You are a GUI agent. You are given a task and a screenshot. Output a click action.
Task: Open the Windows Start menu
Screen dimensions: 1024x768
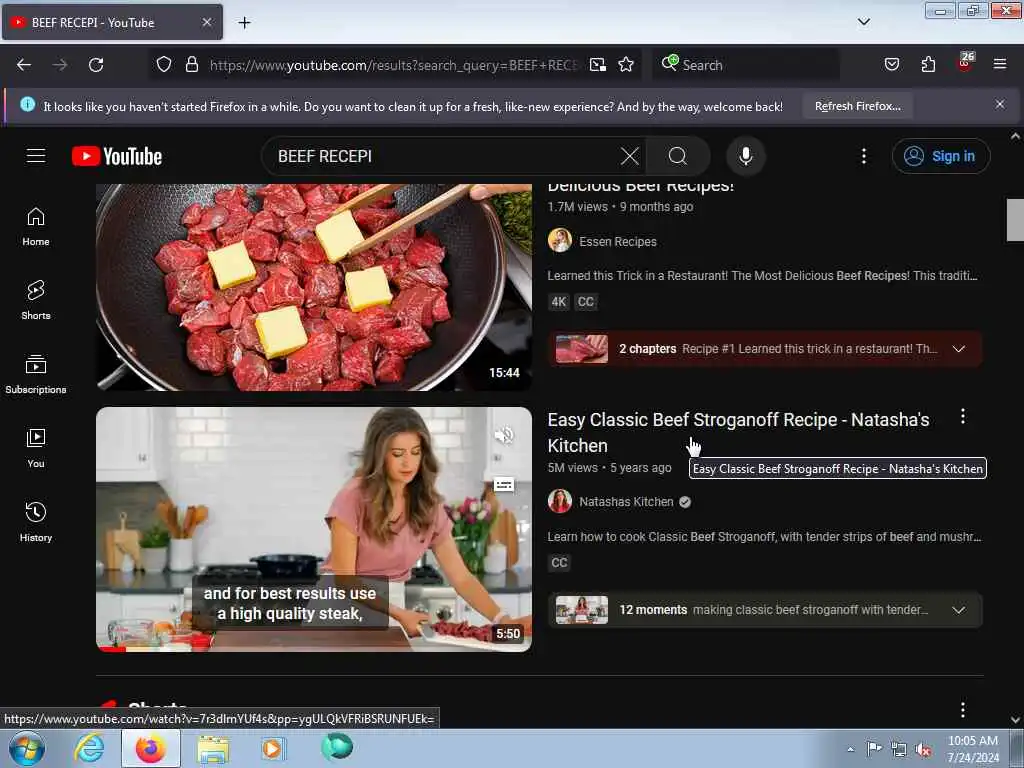(x=27, y=748)
